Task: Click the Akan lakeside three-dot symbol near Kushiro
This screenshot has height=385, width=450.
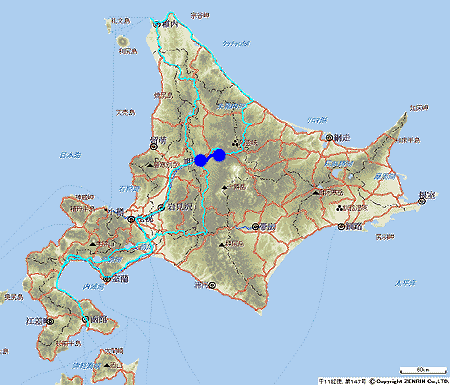Action: [340, 208]
